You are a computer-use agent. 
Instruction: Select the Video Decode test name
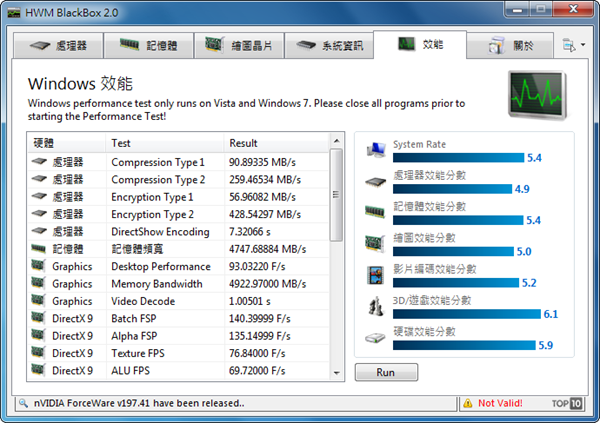(143, 301)
